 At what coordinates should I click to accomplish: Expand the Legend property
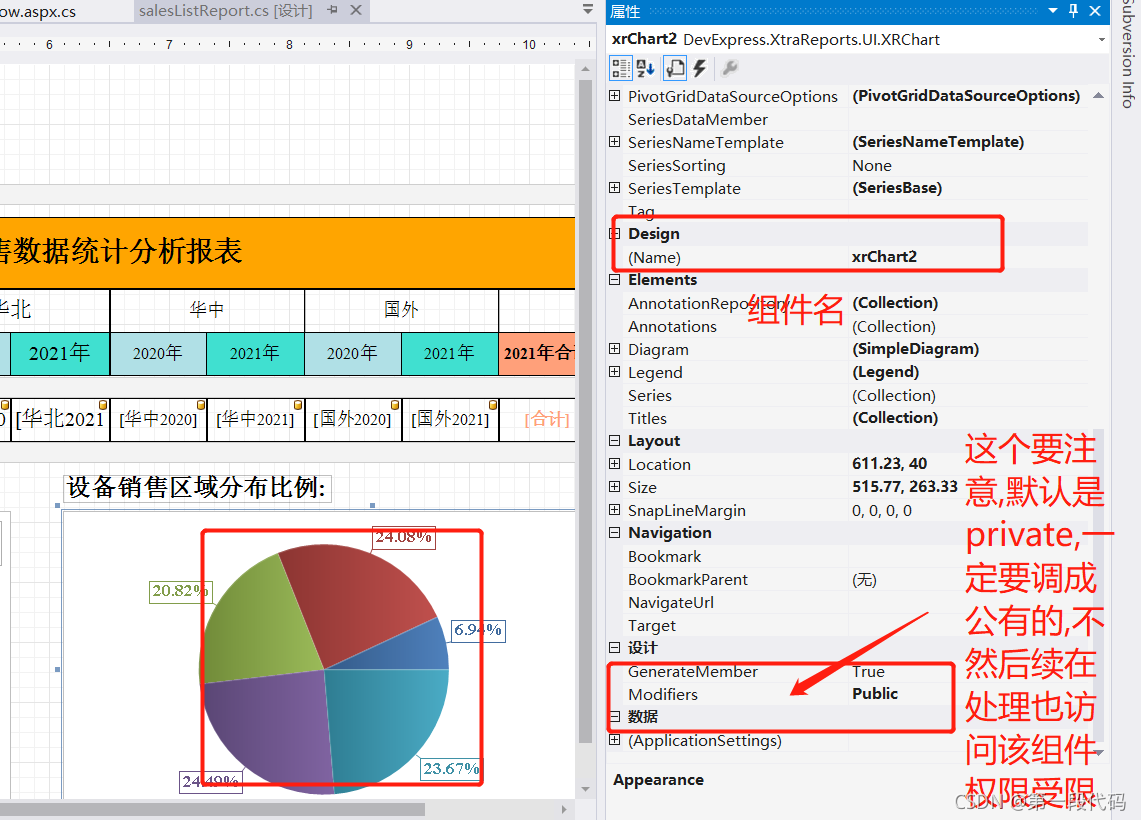tap(615, 372)
